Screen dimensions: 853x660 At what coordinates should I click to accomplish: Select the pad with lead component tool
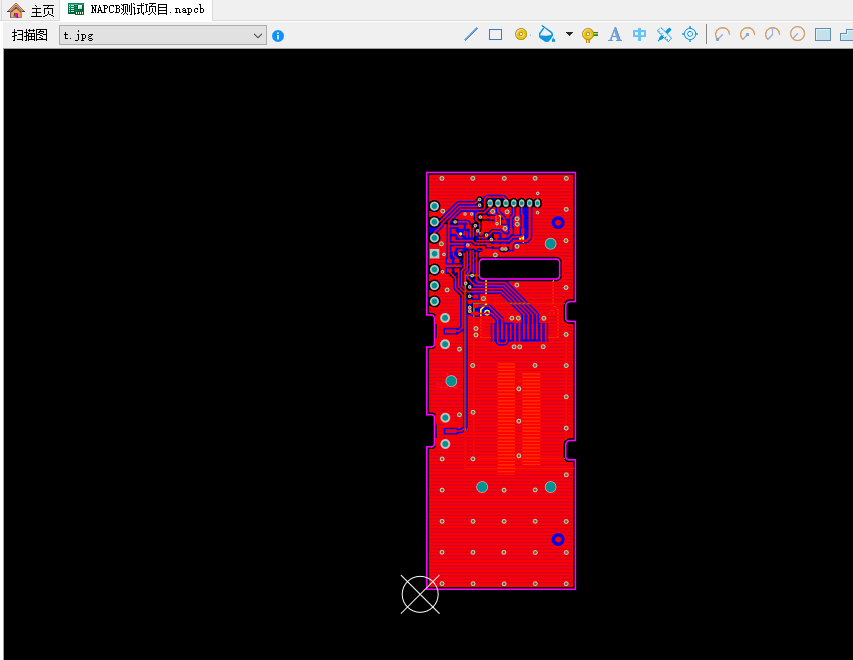(590, 35)
